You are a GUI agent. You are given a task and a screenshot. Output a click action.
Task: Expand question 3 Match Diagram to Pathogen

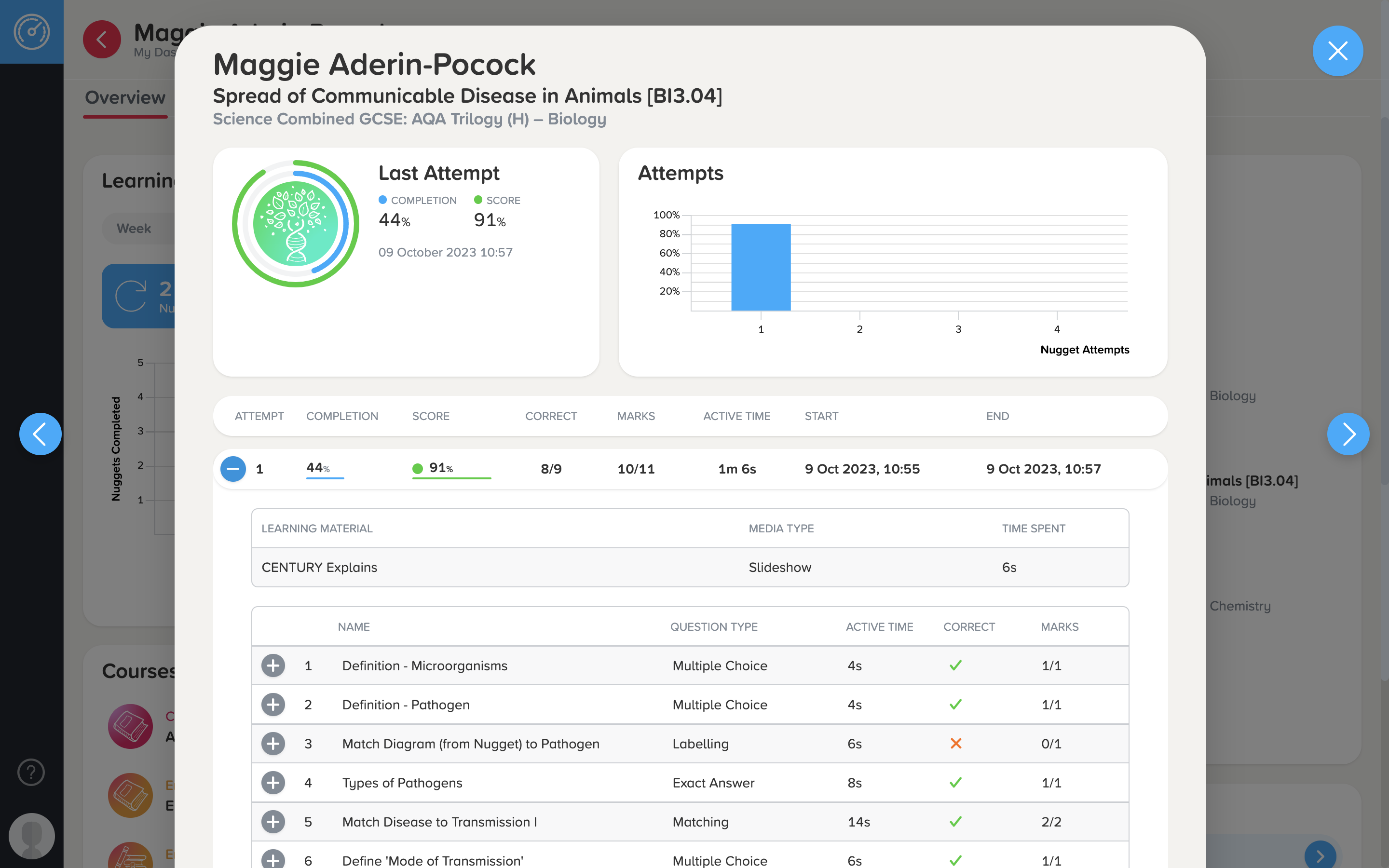[x=273, y=744]
